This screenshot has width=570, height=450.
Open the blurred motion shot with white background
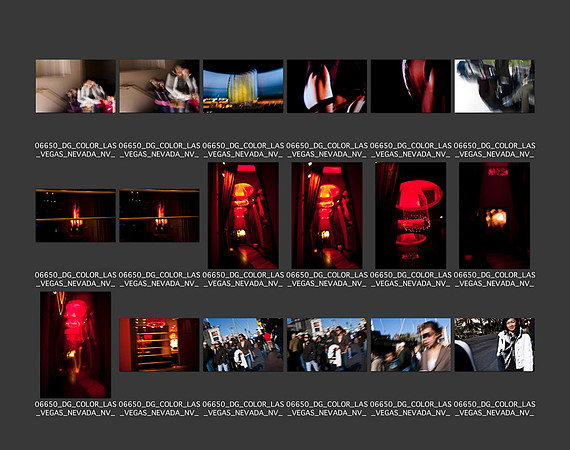pos(494,86)
